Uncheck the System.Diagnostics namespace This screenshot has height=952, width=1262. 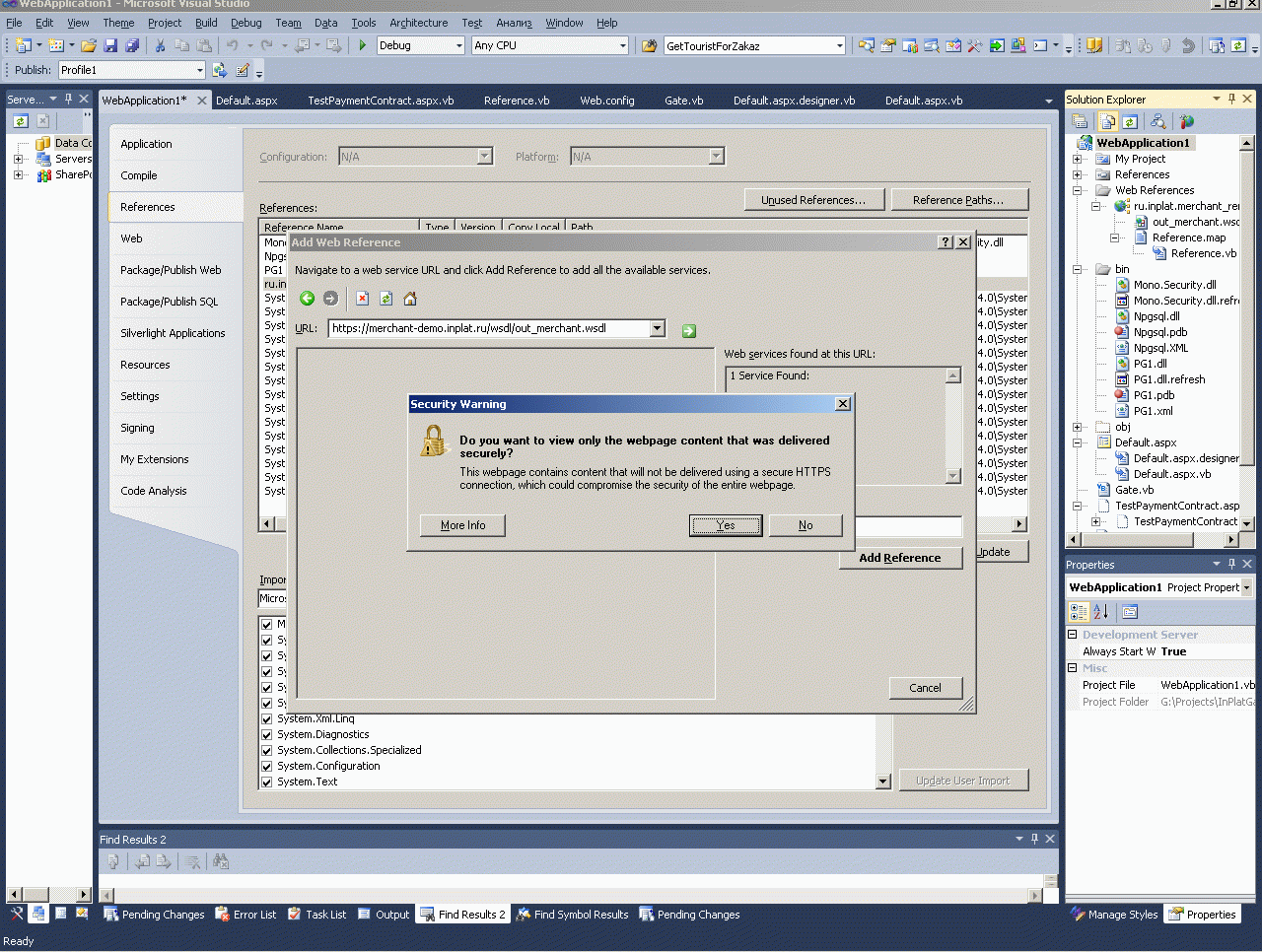pyautogui.click(x=266, y=734)
